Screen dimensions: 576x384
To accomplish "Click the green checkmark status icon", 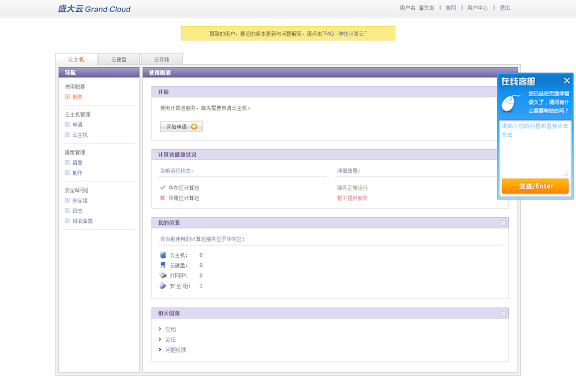I will 162,187.
